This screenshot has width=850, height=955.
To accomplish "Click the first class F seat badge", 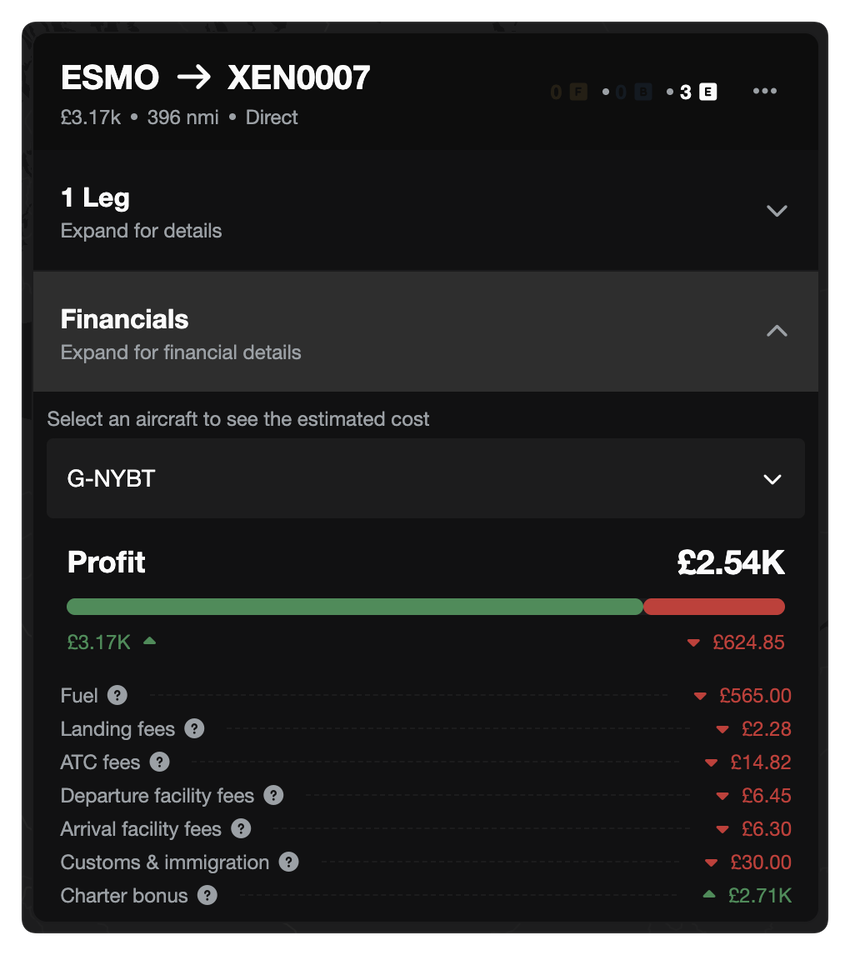I will (578, 92).
